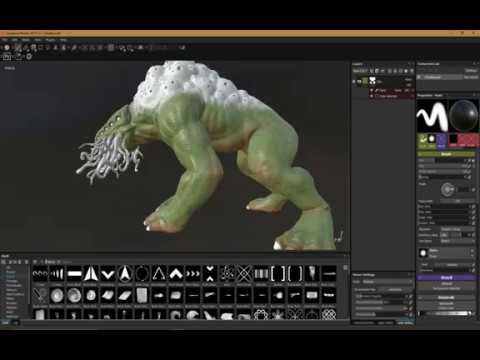The width and height of the screenshot is (480, 360).
Task: Open the View menu
Action: pyautogui.click(x=38, y=40)
